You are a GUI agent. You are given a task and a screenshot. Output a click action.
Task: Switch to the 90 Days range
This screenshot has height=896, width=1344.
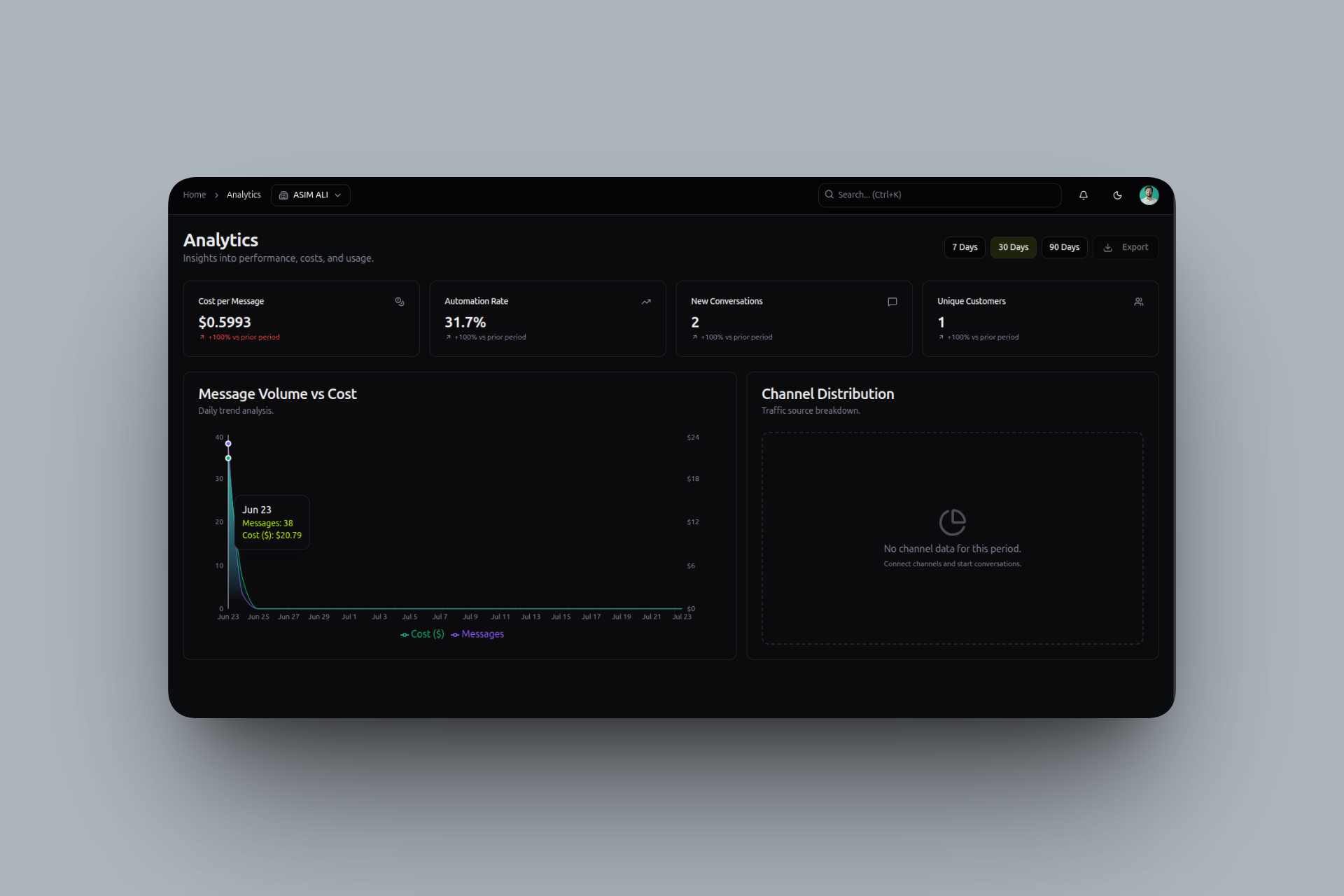coord(1064,248)
